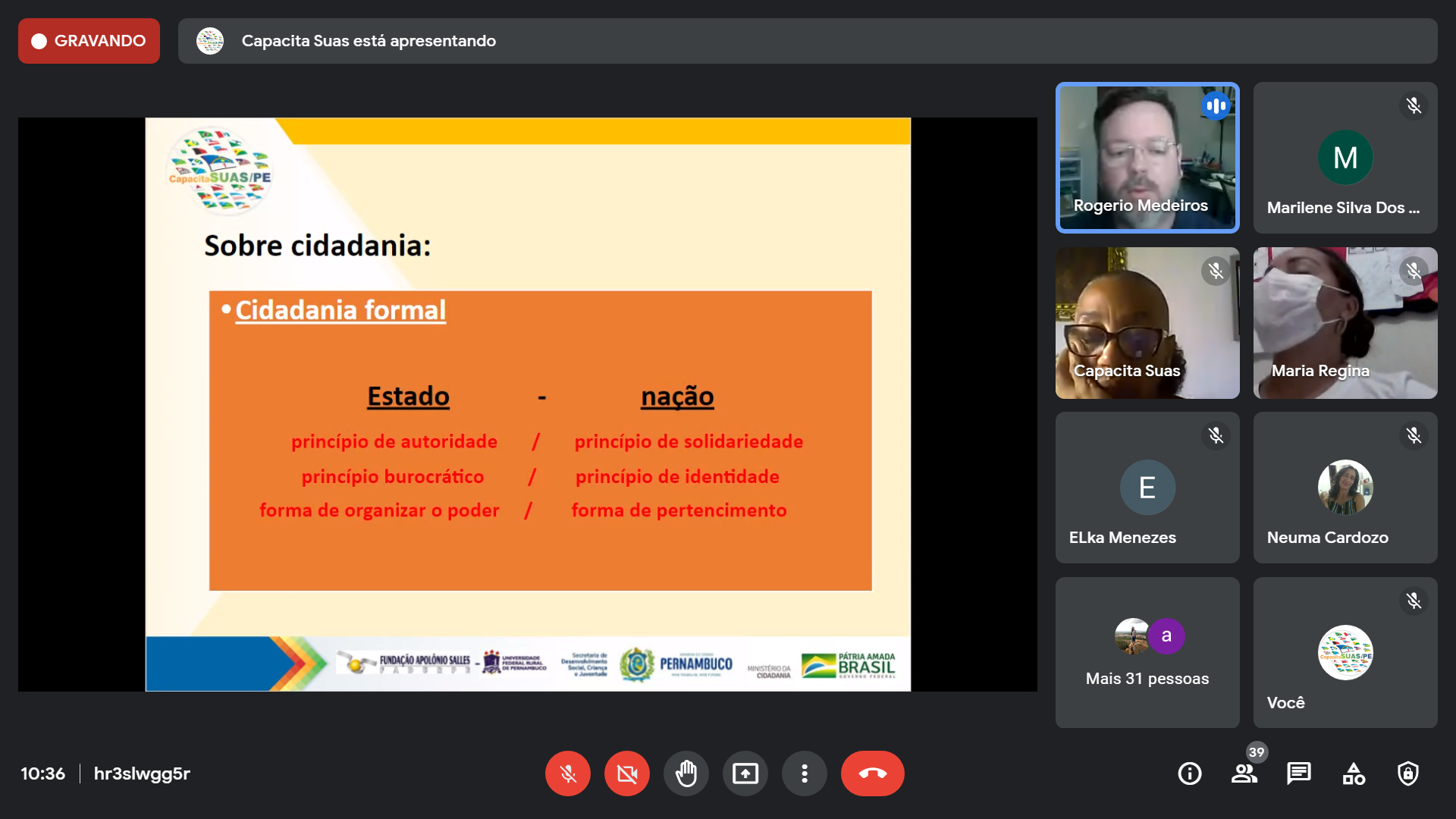Viewport: 1456px width, 819px height.
Task: Click Maria Regina's video tile
Action: [1345, 322]
